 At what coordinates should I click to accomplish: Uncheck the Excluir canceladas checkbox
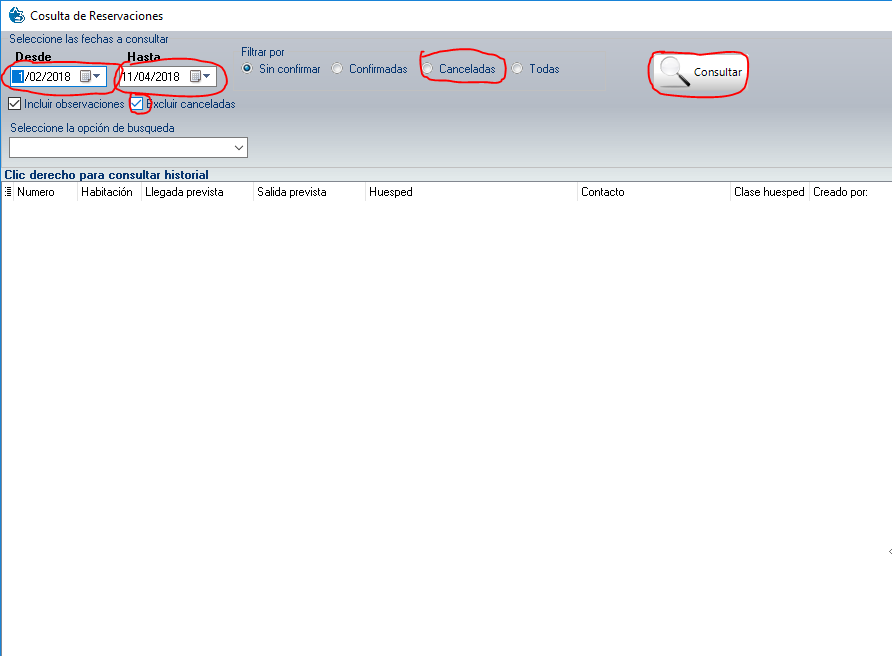[x=137, y=104]
